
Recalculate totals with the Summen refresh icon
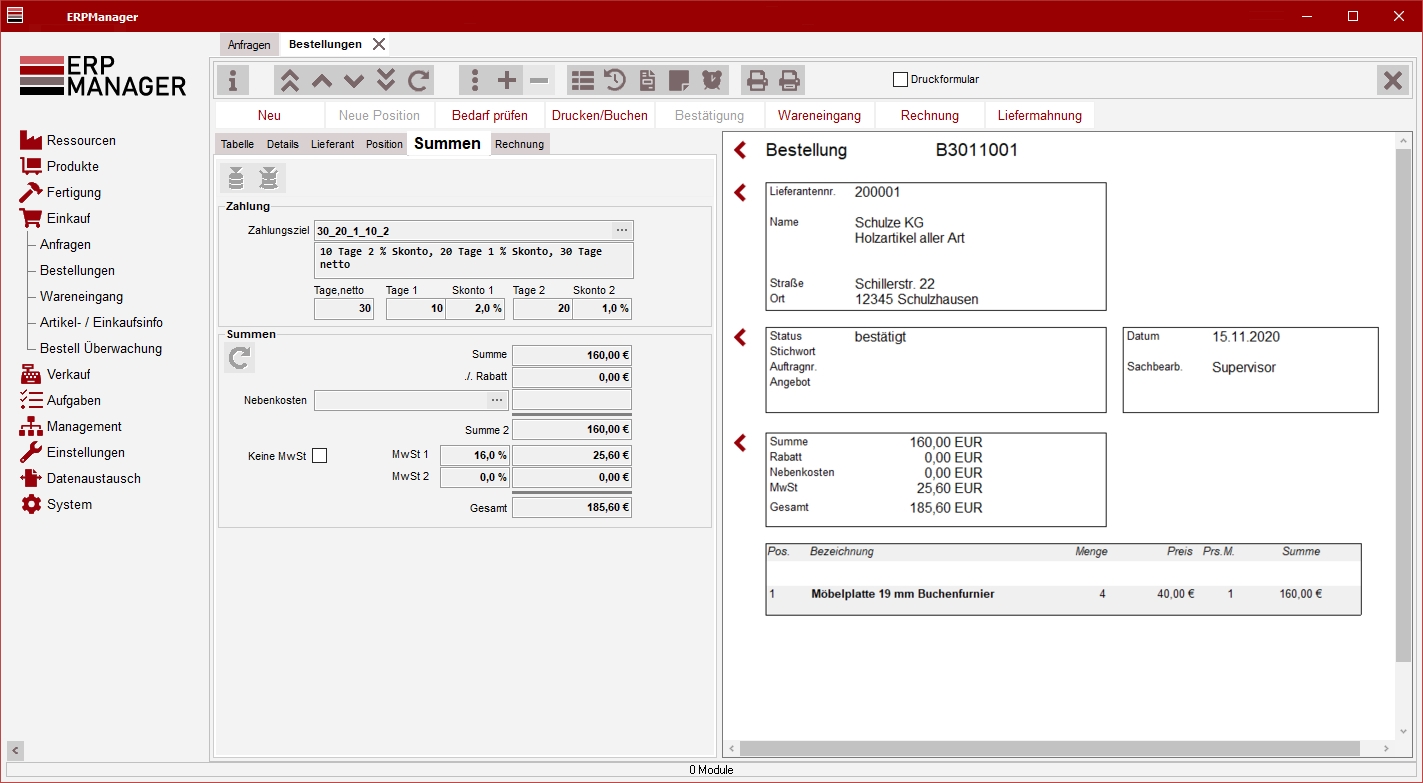point(240,358)
